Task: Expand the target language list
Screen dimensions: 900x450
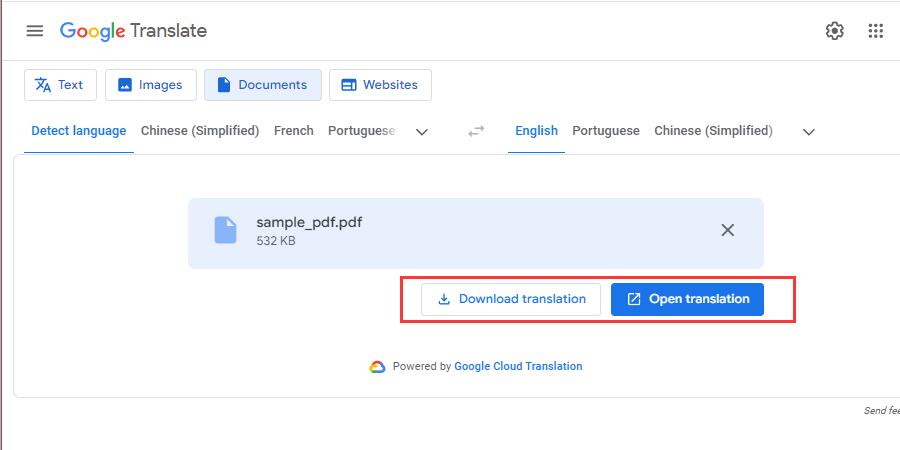Action: click(809, 132)
